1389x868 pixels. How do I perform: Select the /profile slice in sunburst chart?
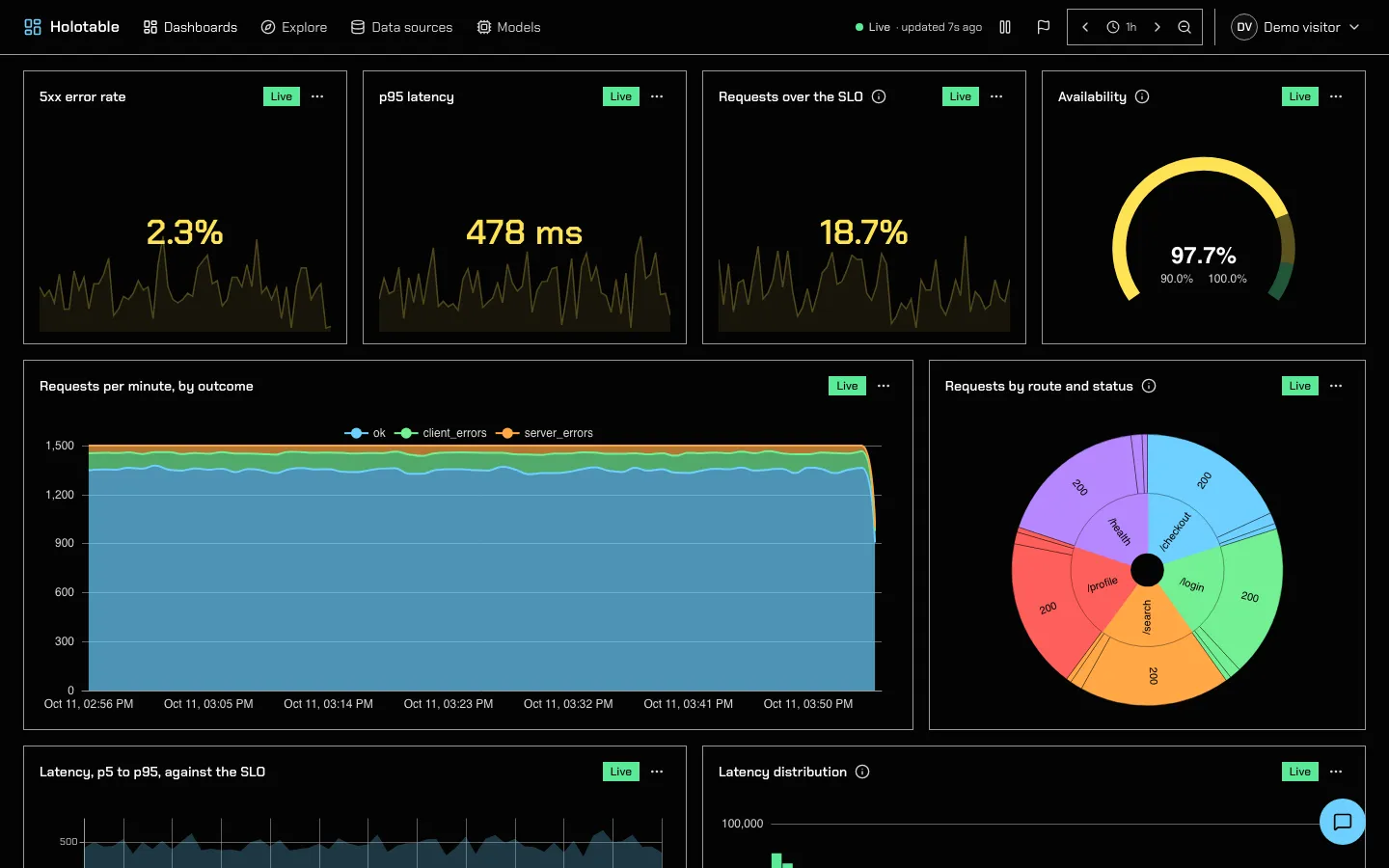click(x=1102, y=584)
